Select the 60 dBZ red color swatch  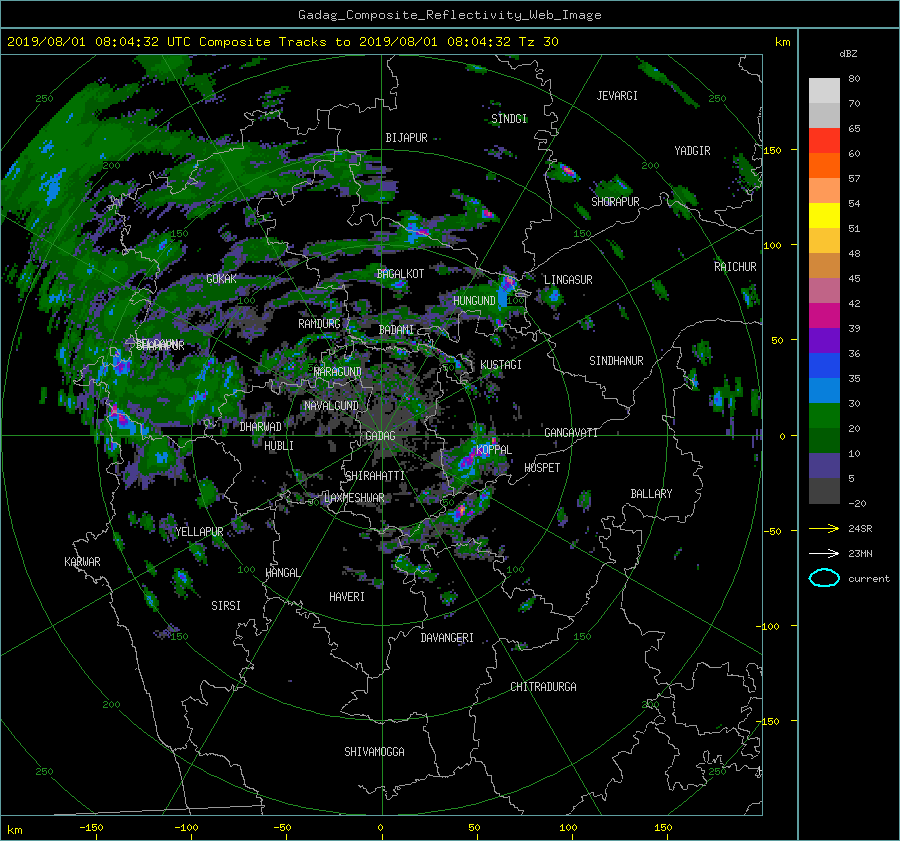coord(824,140)
